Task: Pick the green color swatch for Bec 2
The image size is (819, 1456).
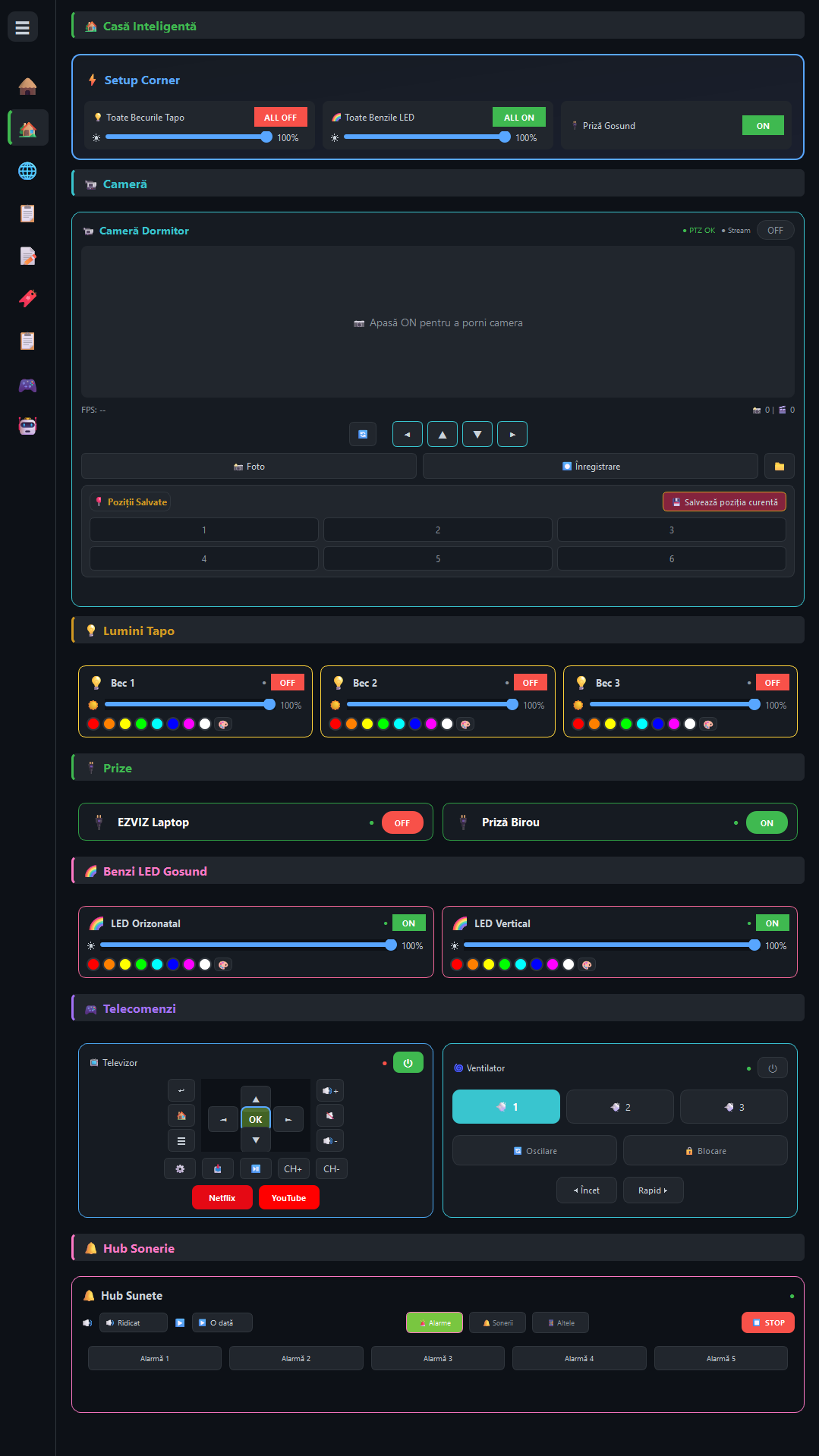Action: (383, 724)
